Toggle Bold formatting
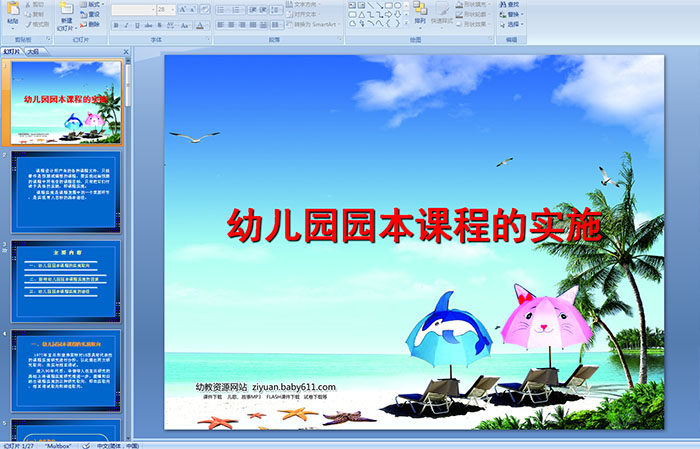This screenshot has width=700, height=449. click(x=116, y=25)
